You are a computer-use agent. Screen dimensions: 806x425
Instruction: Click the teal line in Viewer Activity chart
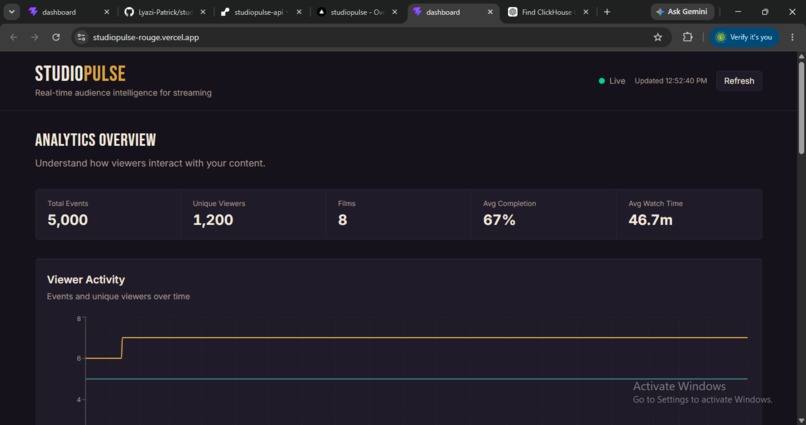[x=416, y=379]
